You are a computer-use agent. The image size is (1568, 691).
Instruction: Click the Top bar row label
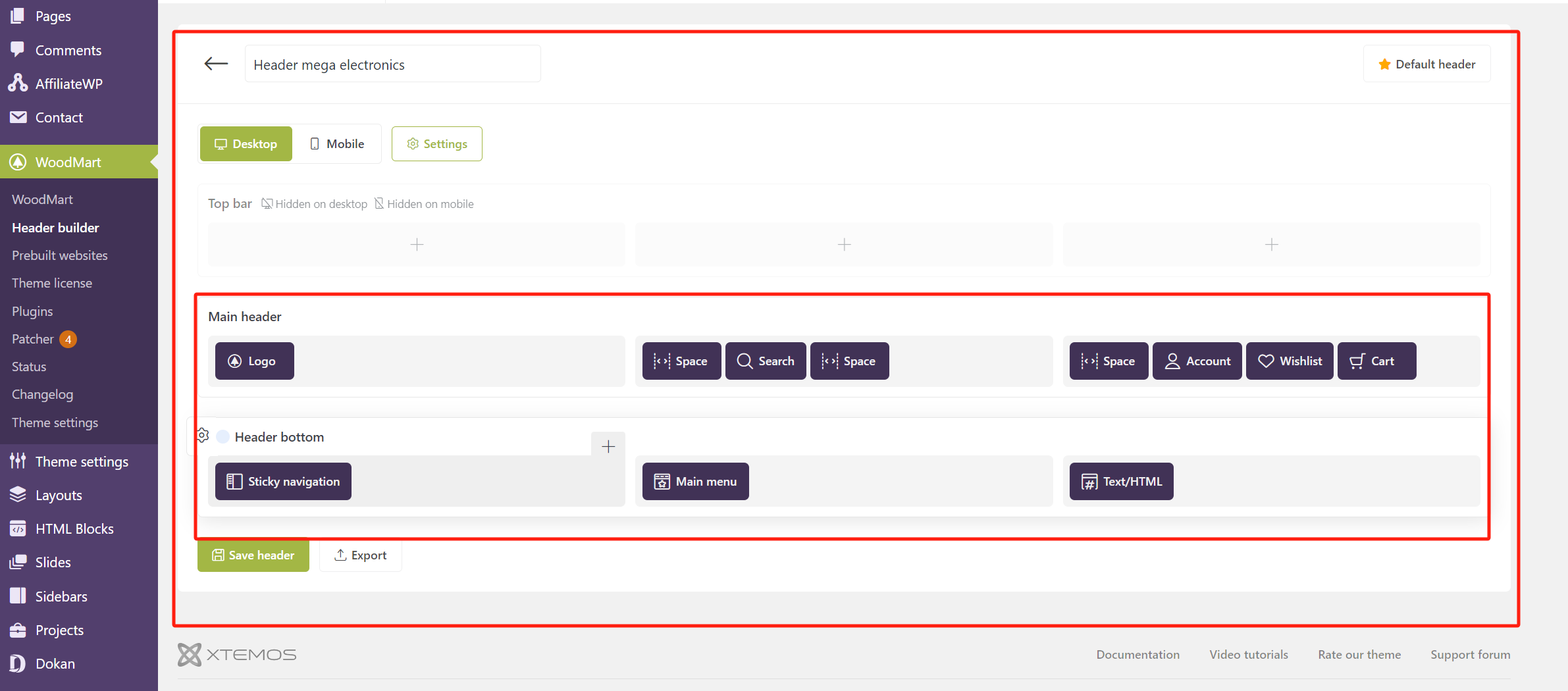(x=230, y=203)
